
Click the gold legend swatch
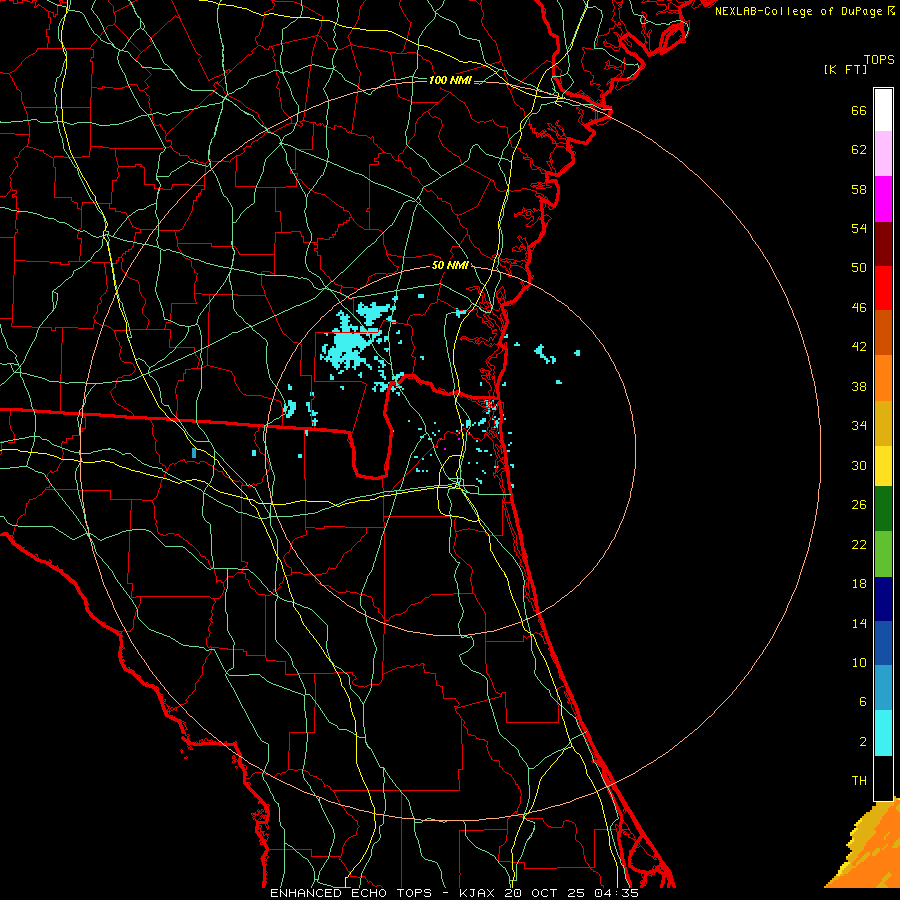(x=883, y=423)
